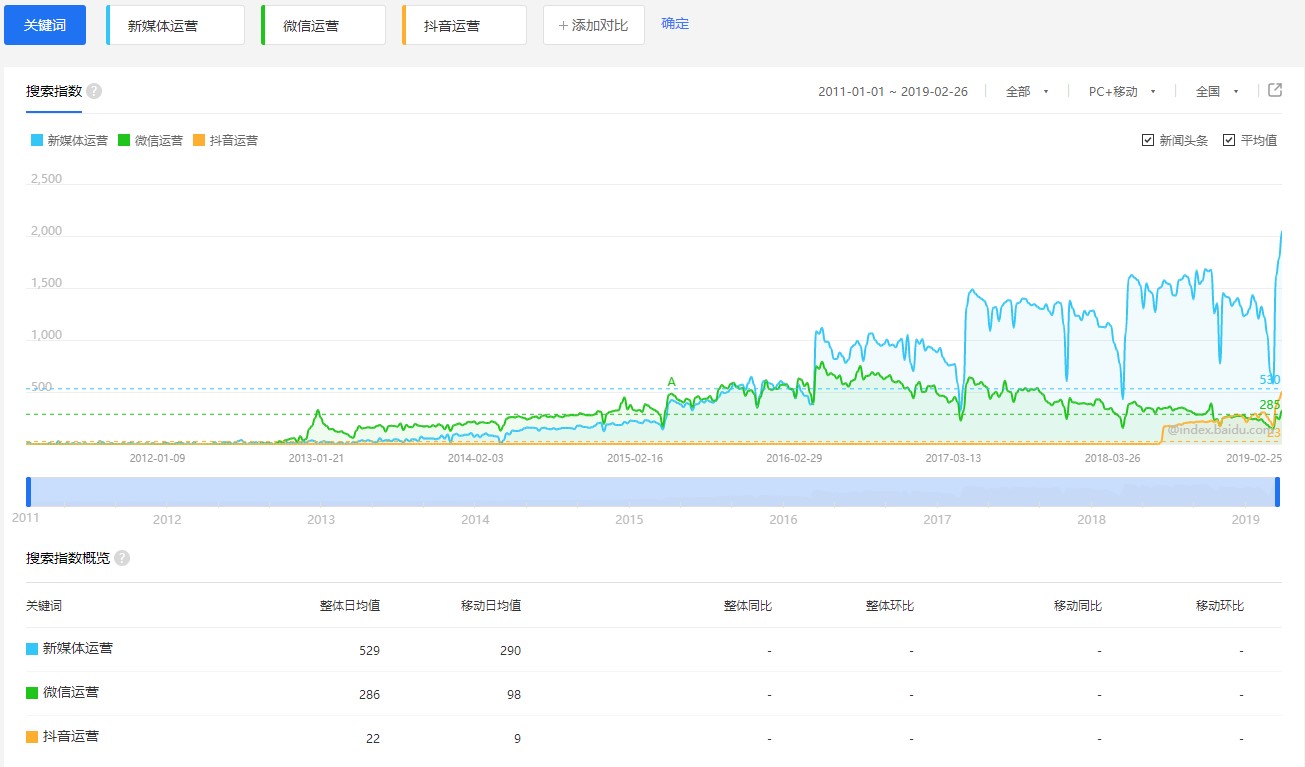Click the news marker A on chart
The height and width of the screenshot is (767, 1305).
point(672,382)
